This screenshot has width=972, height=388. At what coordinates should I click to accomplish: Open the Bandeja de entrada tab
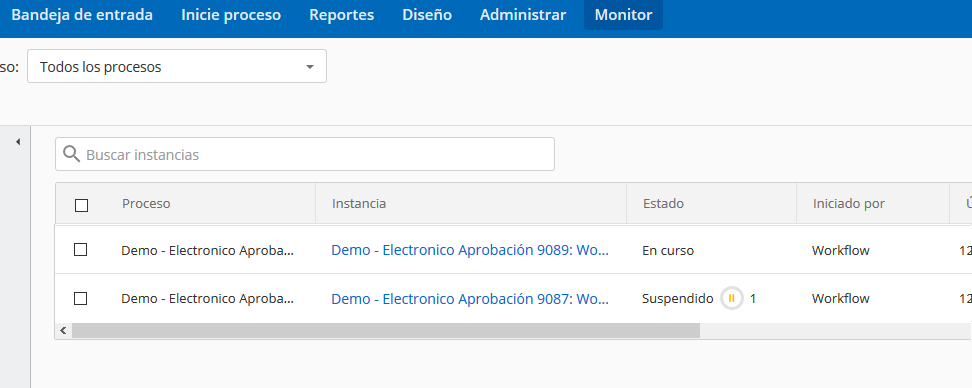82,15
